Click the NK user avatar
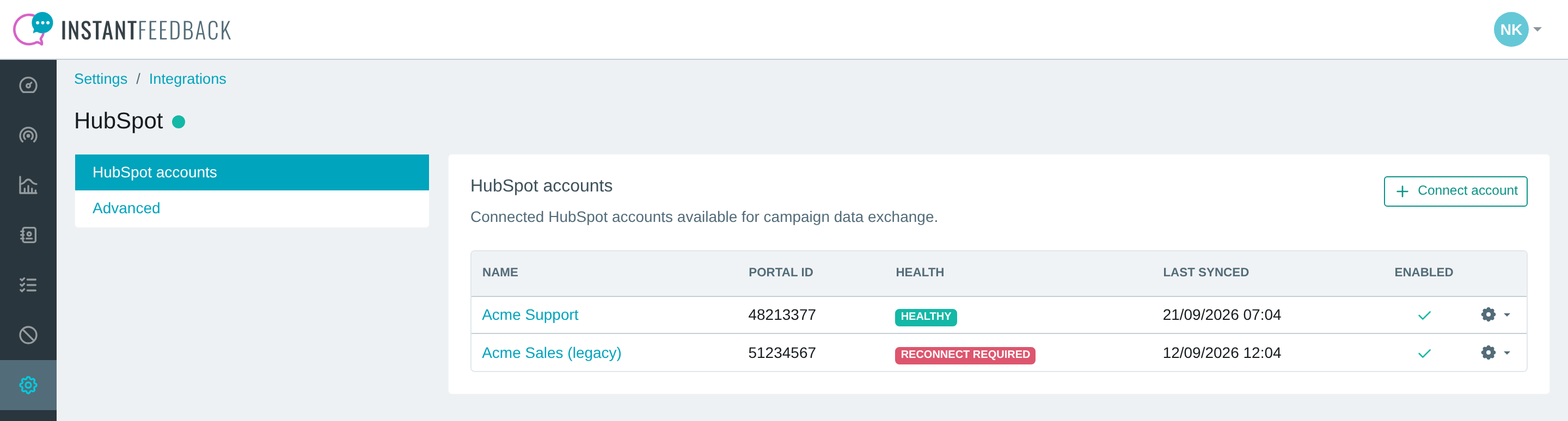The height and width of the screenshot is (421, 1568). point(1511,29)
